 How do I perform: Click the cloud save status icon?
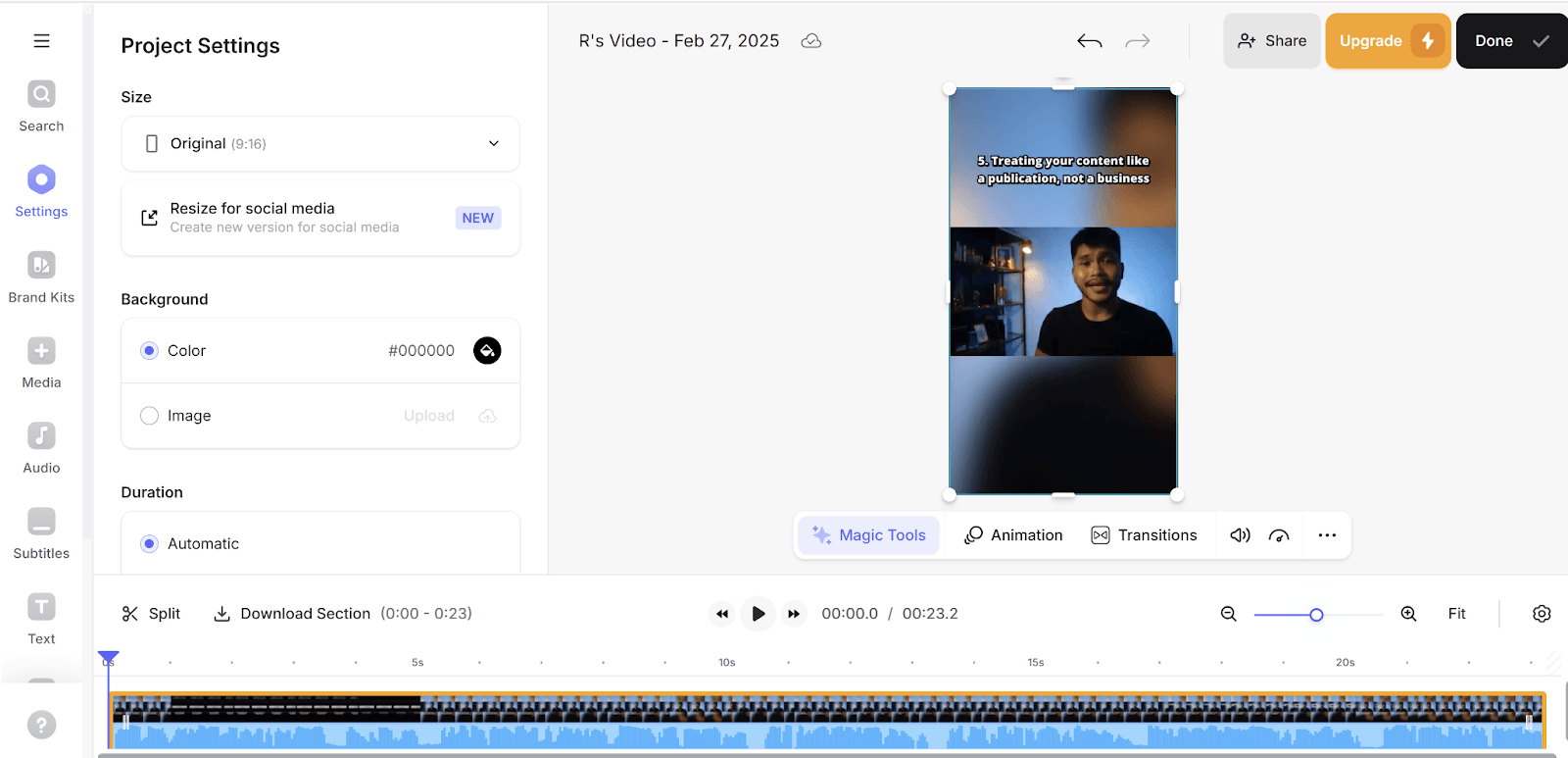(x=811, y=41)
